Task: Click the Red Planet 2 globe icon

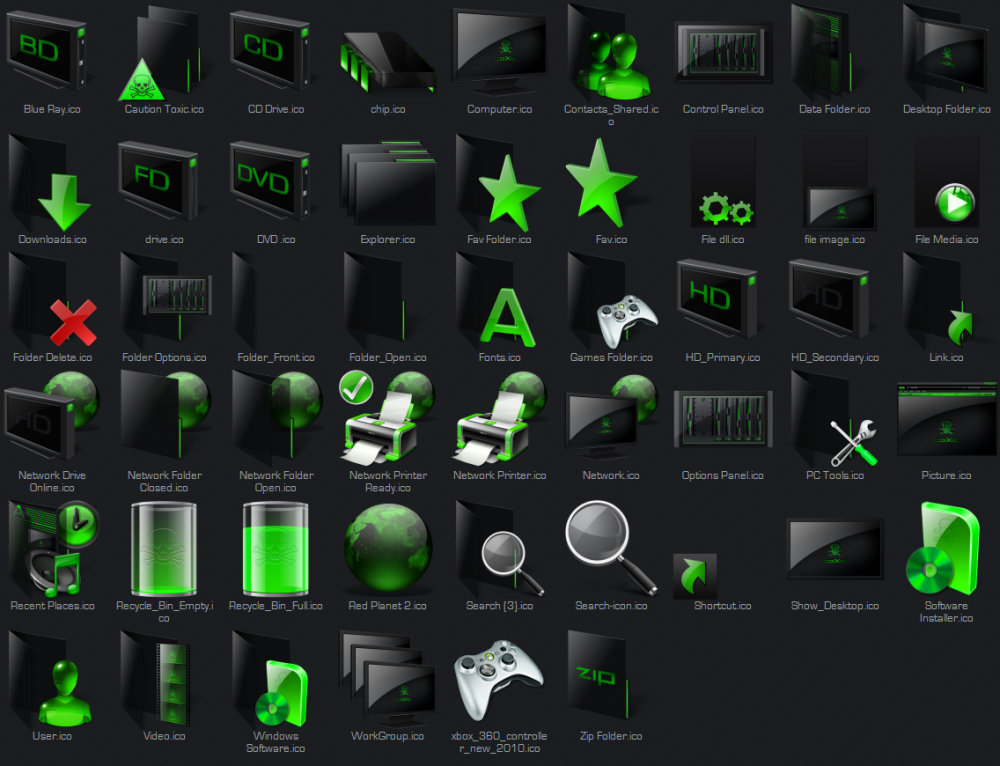Action: coord(387,548)
